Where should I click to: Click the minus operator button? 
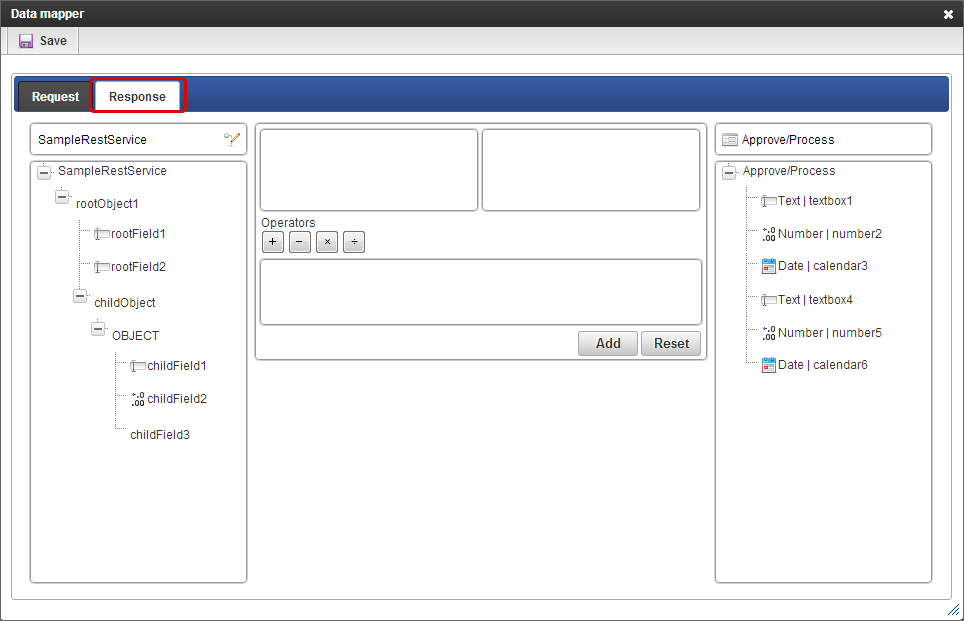point(299,242)
